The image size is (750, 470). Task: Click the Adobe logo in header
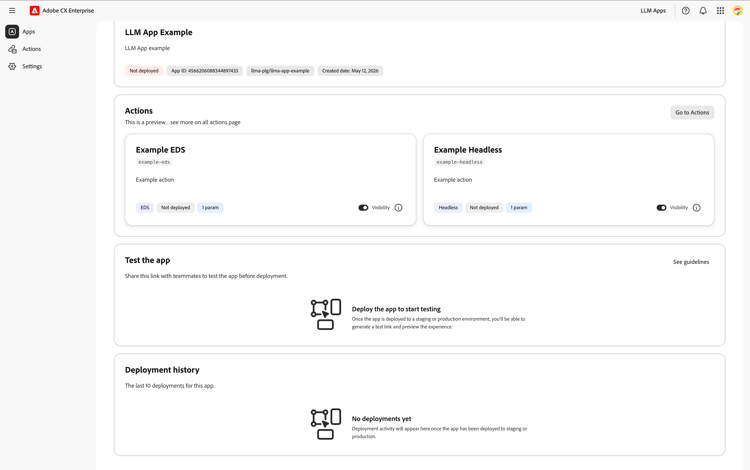point(34,11)
